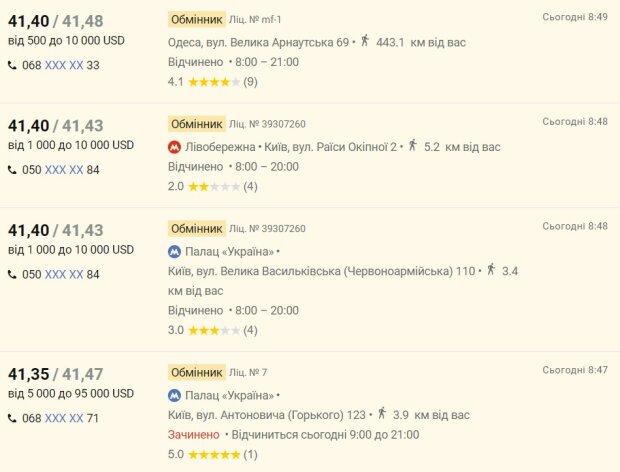The height and width of the screenshot is (472, 620).
Task: Open address Київ, вул. Антоновича (Горького) 123
Action: click(267, 415)
